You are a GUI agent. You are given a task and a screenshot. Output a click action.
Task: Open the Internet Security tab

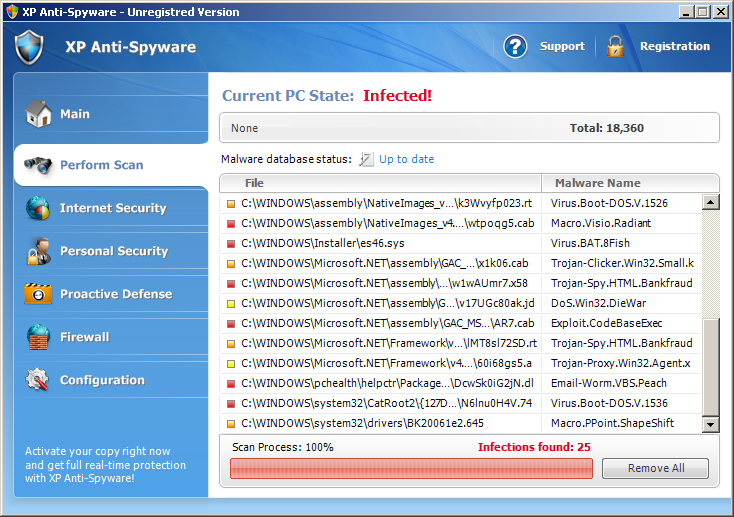pos(112,208)
